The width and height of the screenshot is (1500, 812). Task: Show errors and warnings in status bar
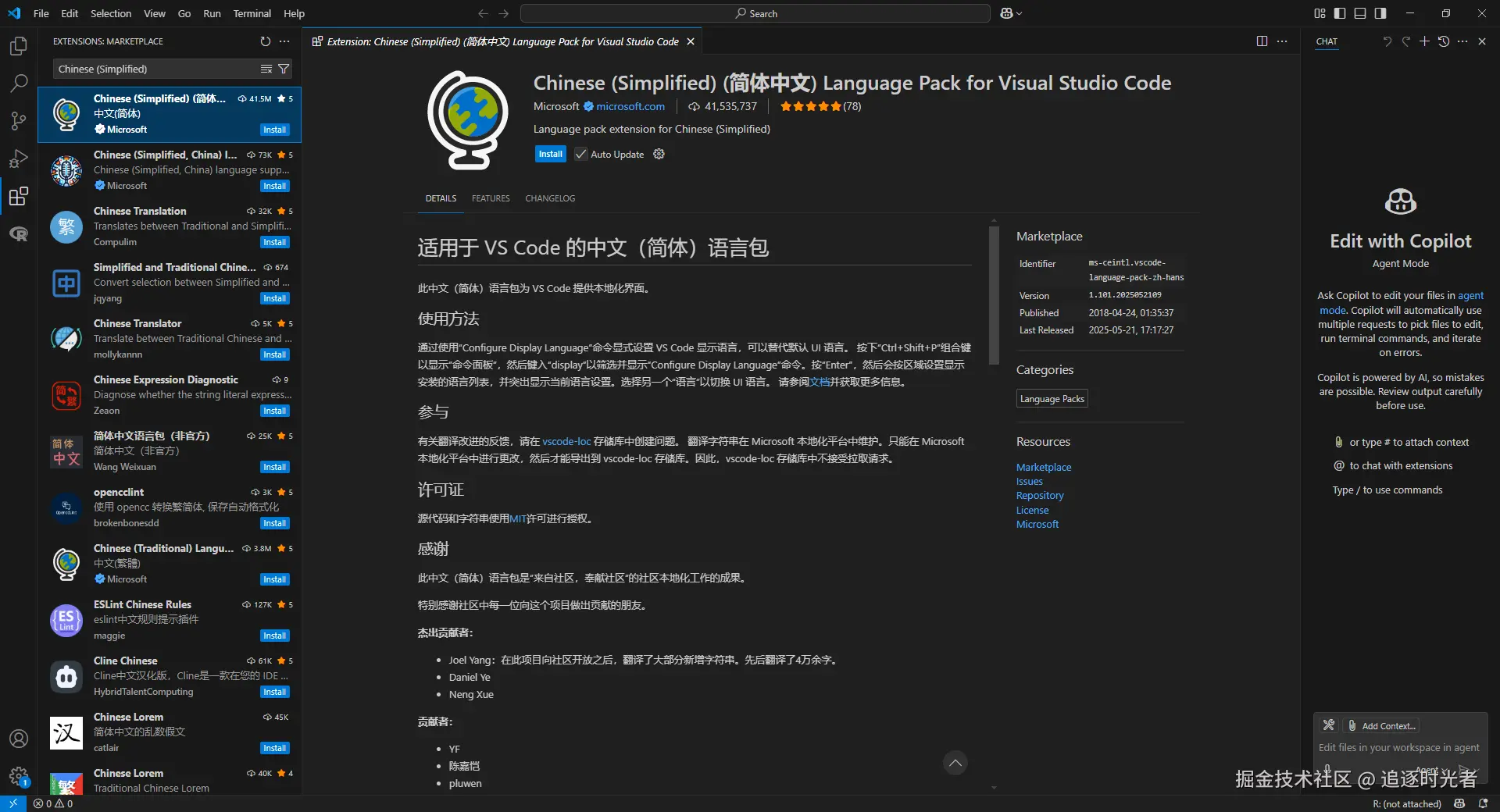tap(53, 803)
